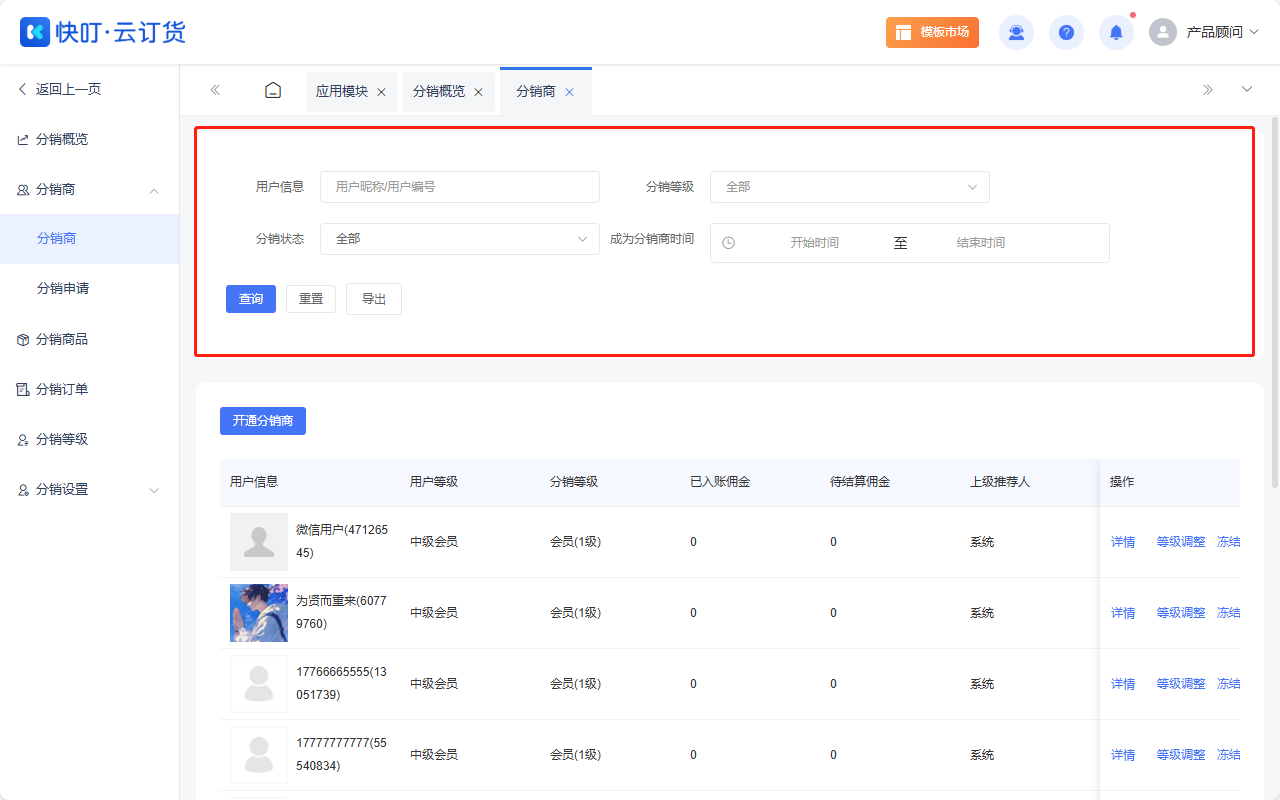
Task: Click the 开通分销商 button
Action: click(263, 421)
